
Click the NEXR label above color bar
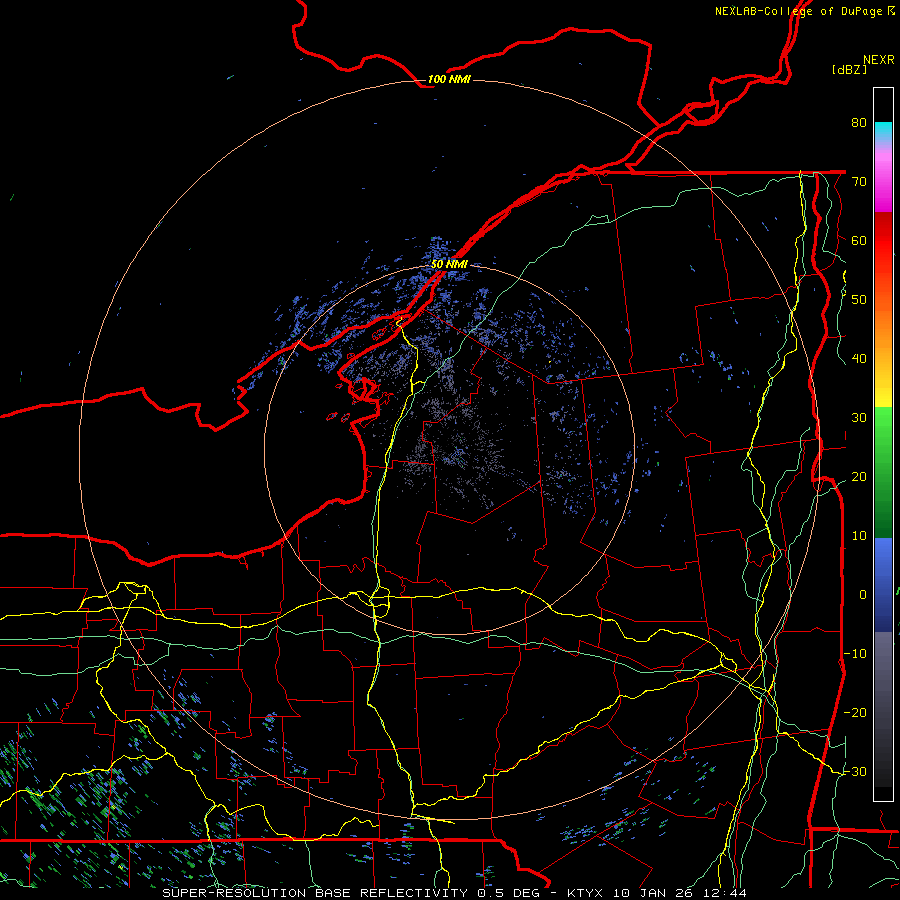click(x=879, y=60)
